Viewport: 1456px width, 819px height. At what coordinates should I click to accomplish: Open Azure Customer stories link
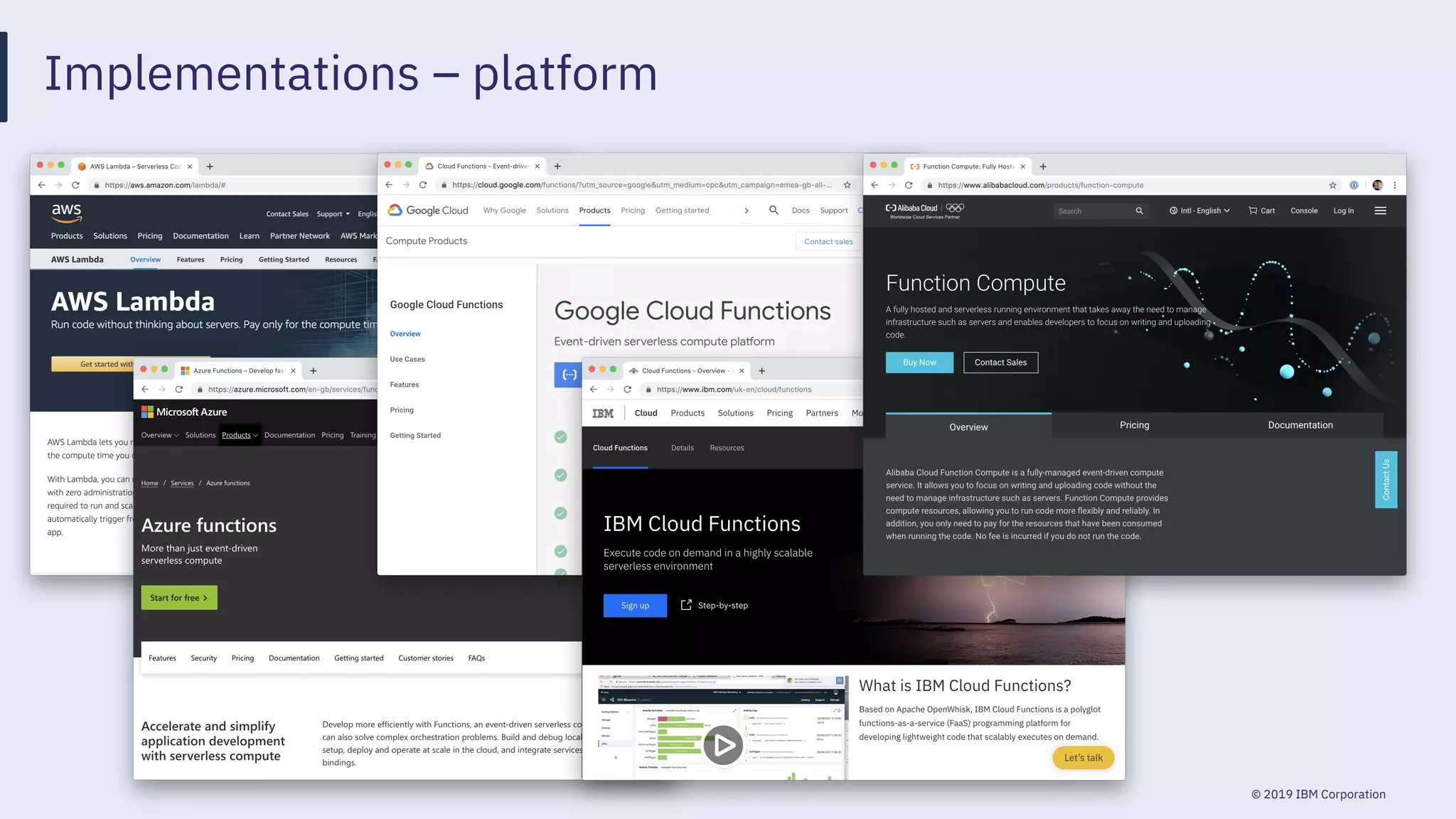coord(426,658)
